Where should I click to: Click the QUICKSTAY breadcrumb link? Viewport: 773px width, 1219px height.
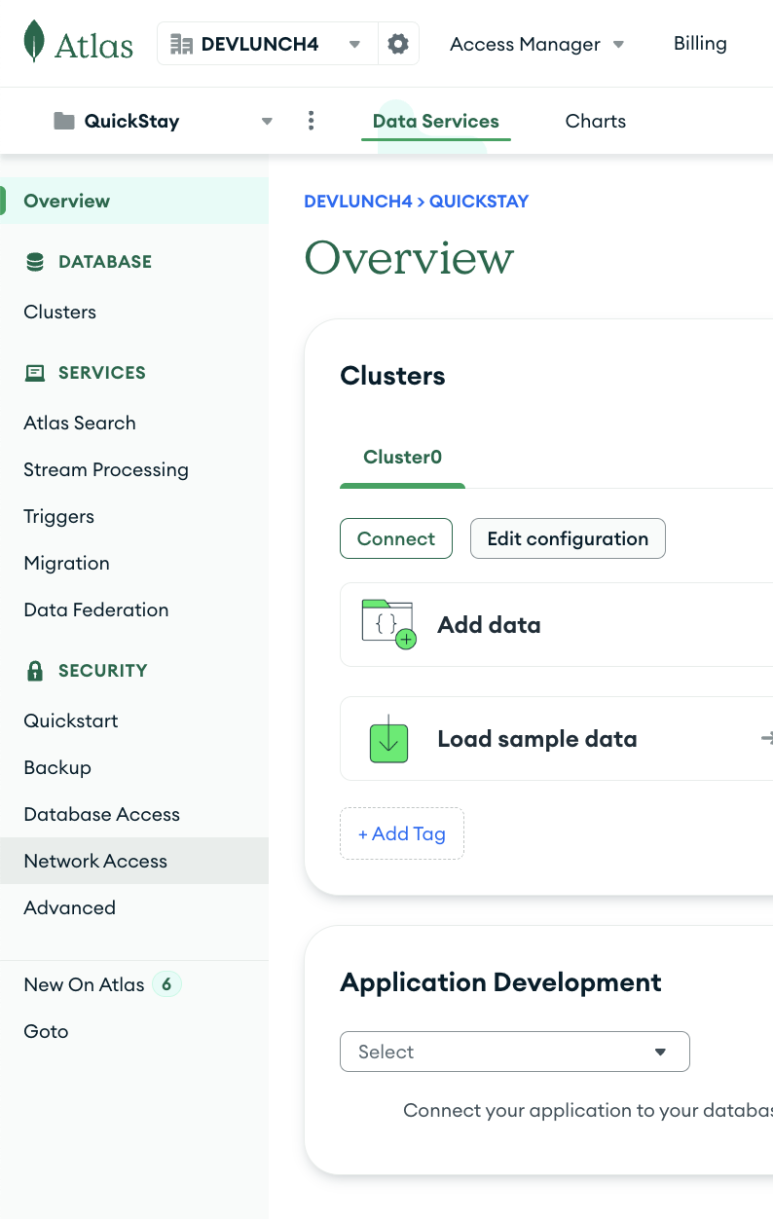pyautogui.click(x=479, y=201)
